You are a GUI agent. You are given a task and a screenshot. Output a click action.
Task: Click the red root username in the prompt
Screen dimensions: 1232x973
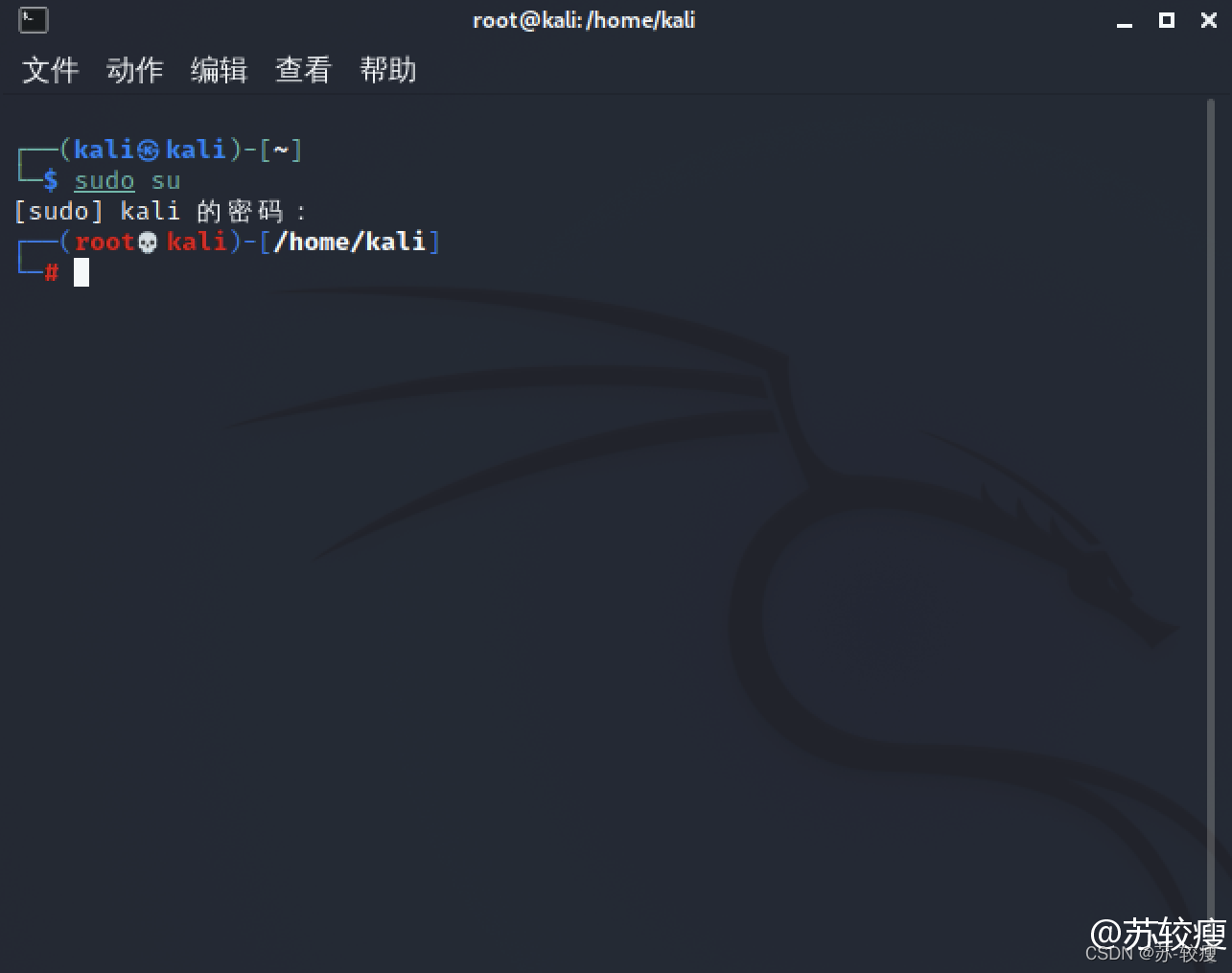point(105,242)
